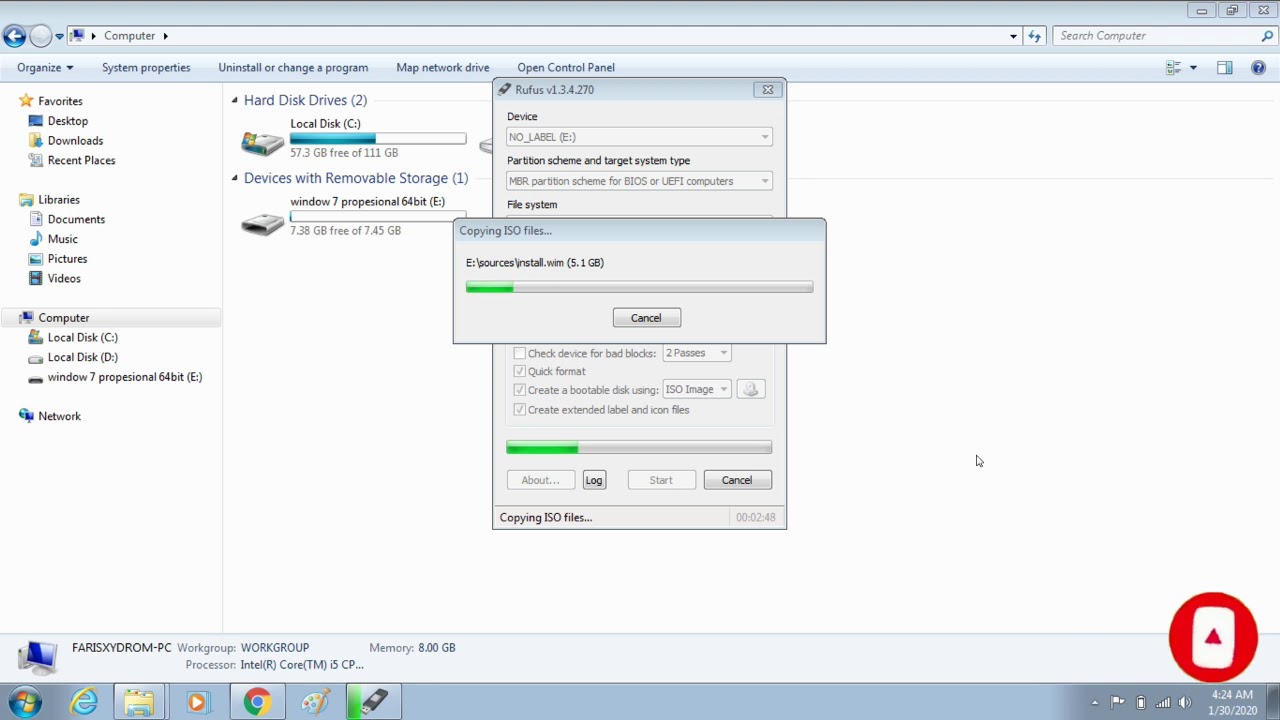This screenshot has height=720, width=1280.
Task: Click System properties in the toolbar
Action: point(146,67)
